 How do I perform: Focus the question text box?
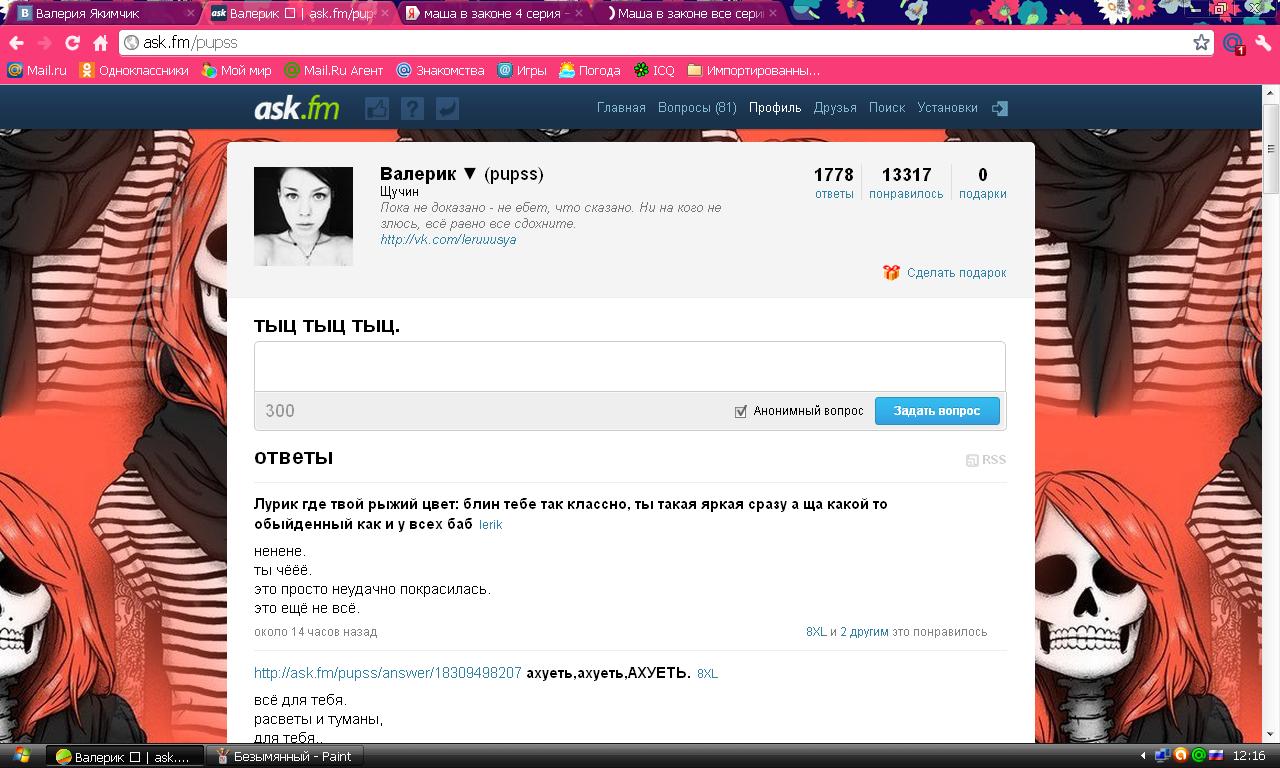pos(630,366)
